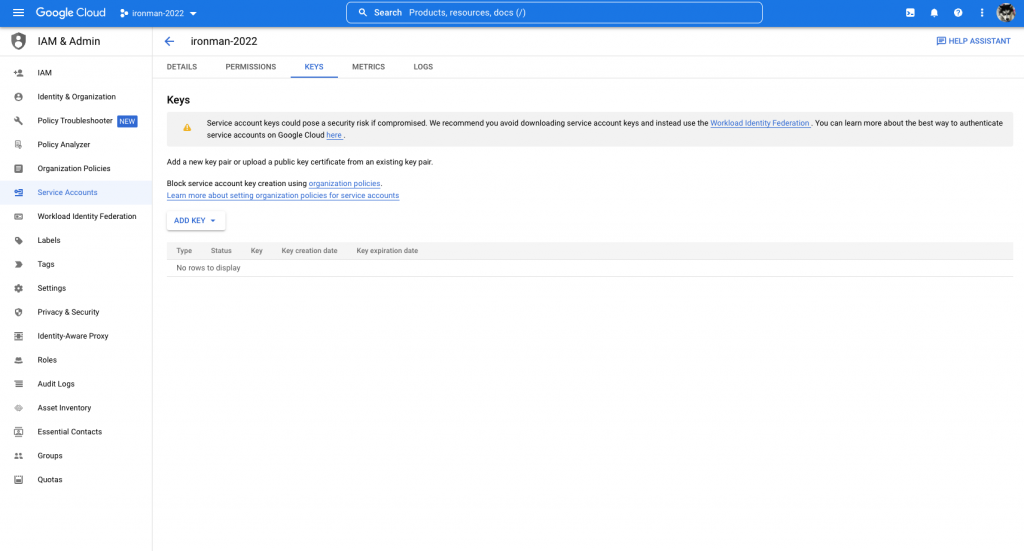Click the Identity & Organization icon
1024x551 pixels.
pyautogui.click(x=18, y=97)
